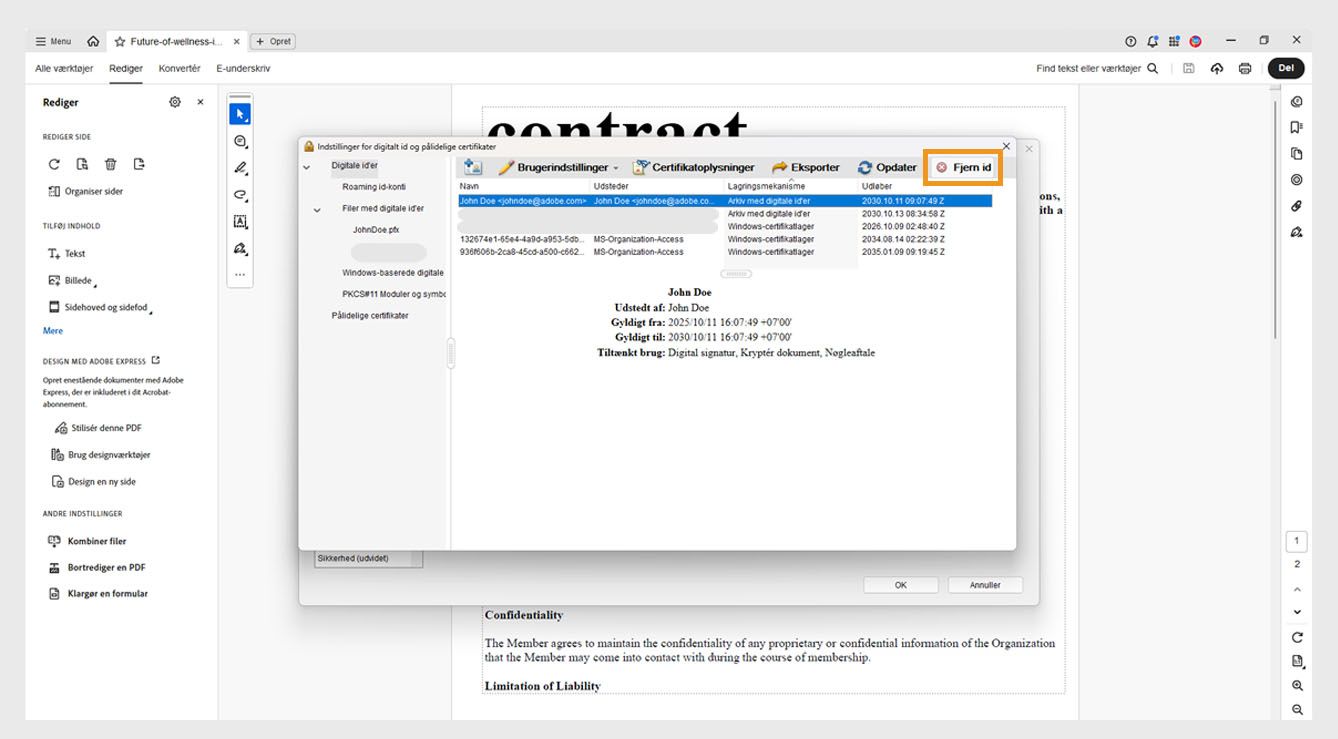Image resolution: width=1338 pixels, height=739 pixels.
Task: Switch to Alle værktøjer tab
Action: (x=64, y=69)
